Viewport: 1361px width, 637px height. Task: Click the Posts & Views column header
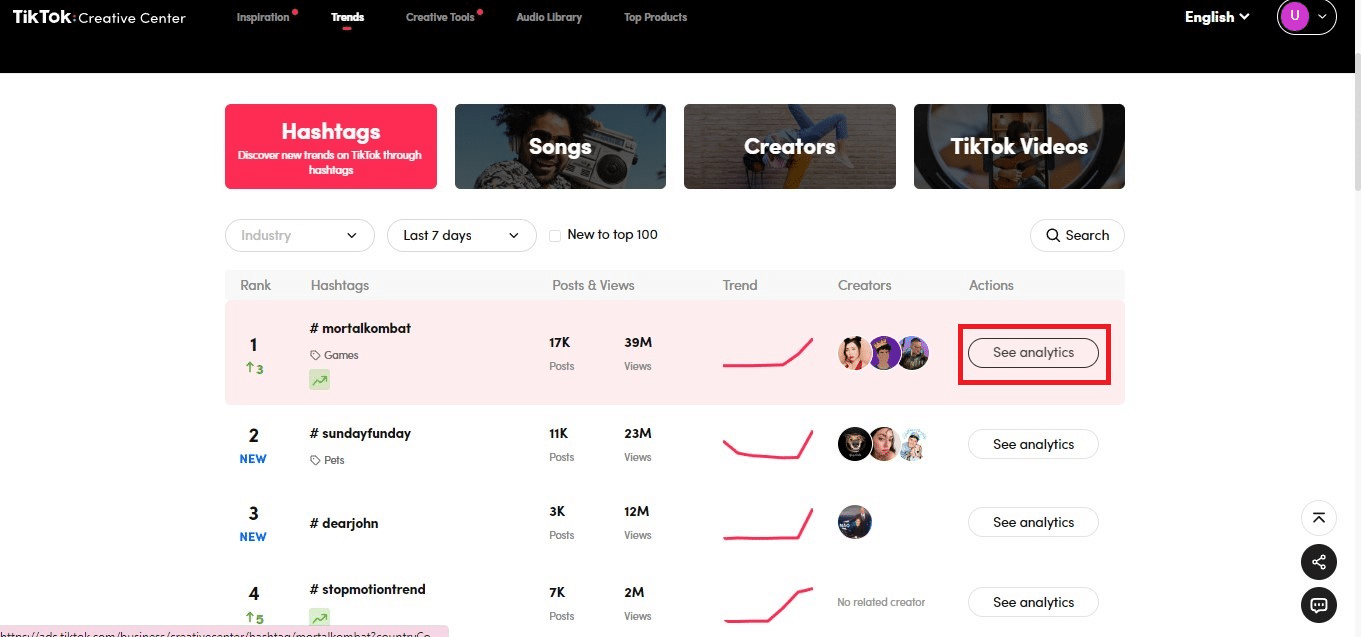[x=593, y=285]
